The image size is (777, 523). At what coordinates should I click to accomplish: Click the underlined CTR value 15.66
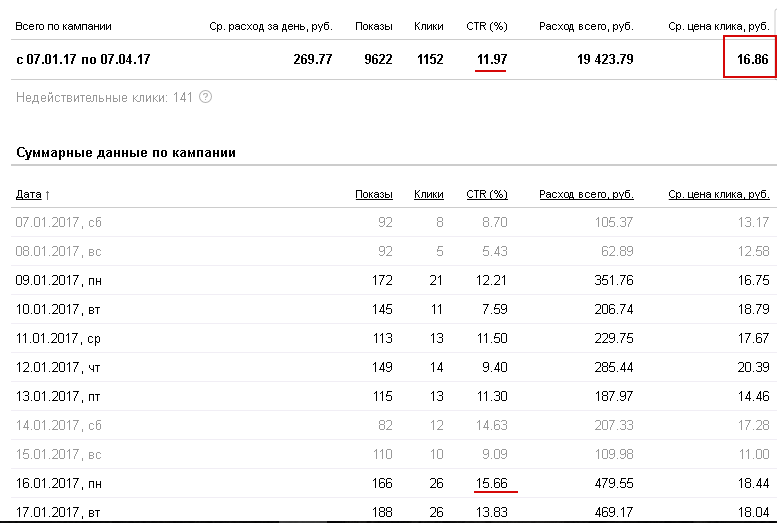(491, 483)
